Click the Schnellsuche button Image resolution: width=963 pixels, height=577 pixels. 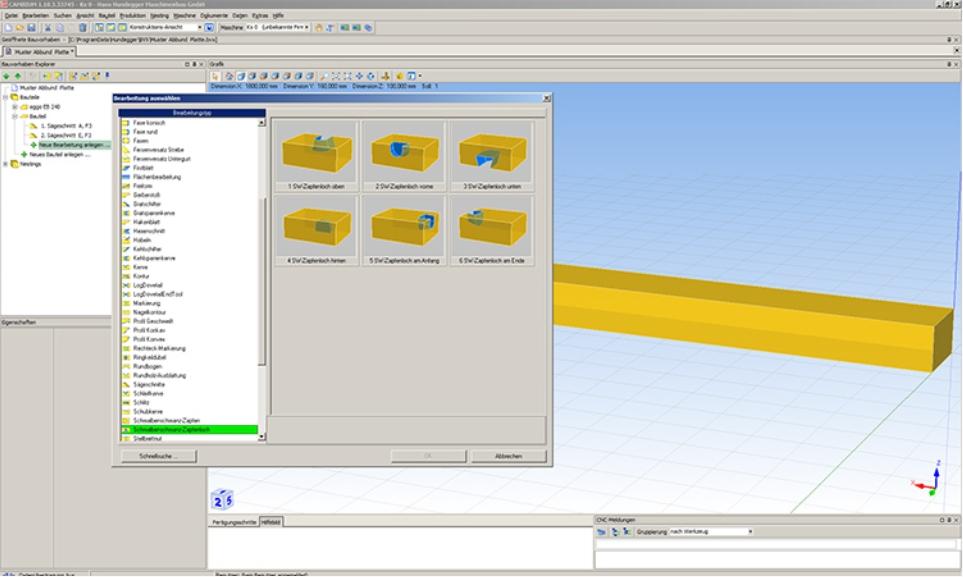[157, 456]
